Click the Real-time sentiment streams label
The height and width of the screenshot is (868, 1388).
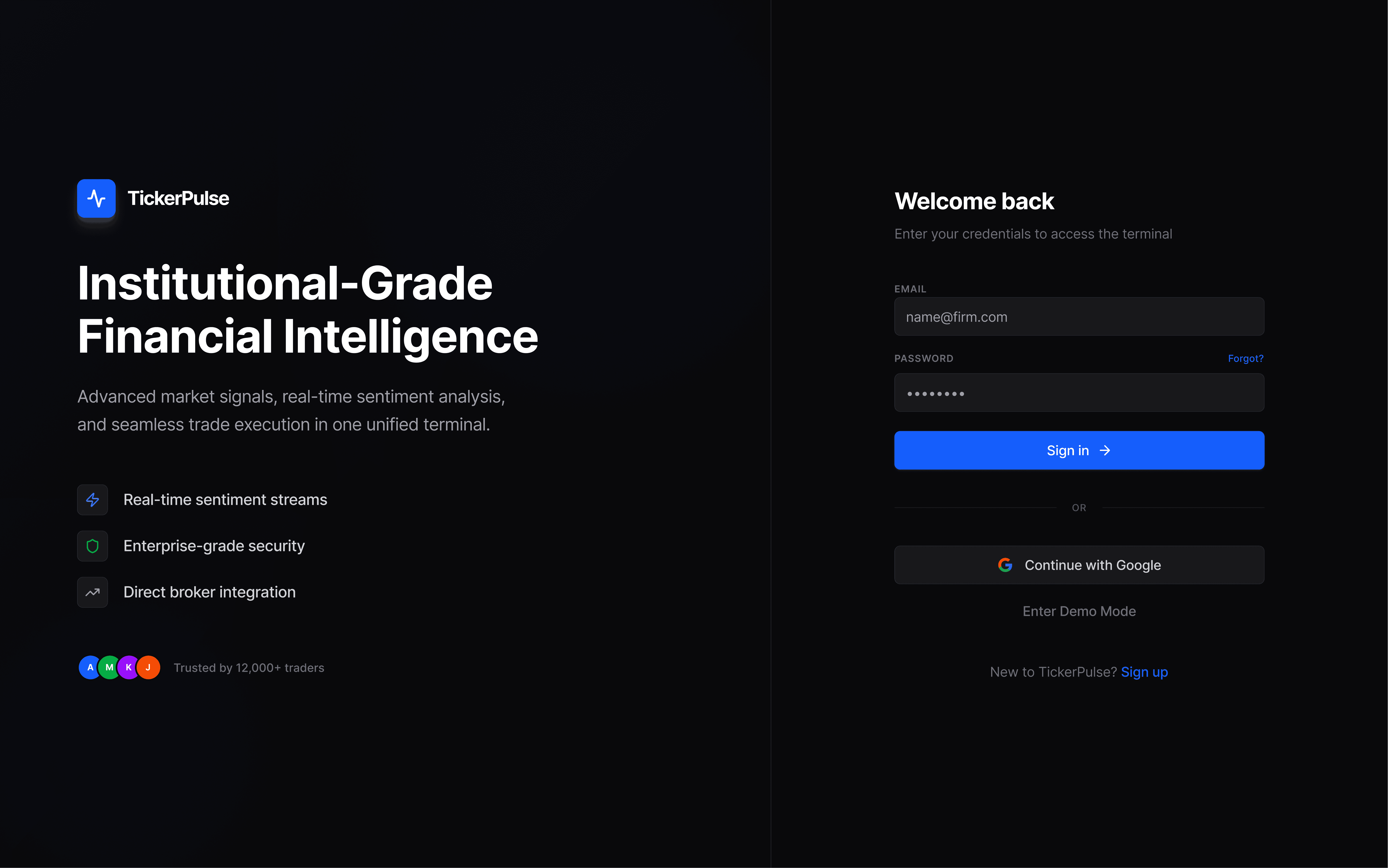(x=225, y=500)
